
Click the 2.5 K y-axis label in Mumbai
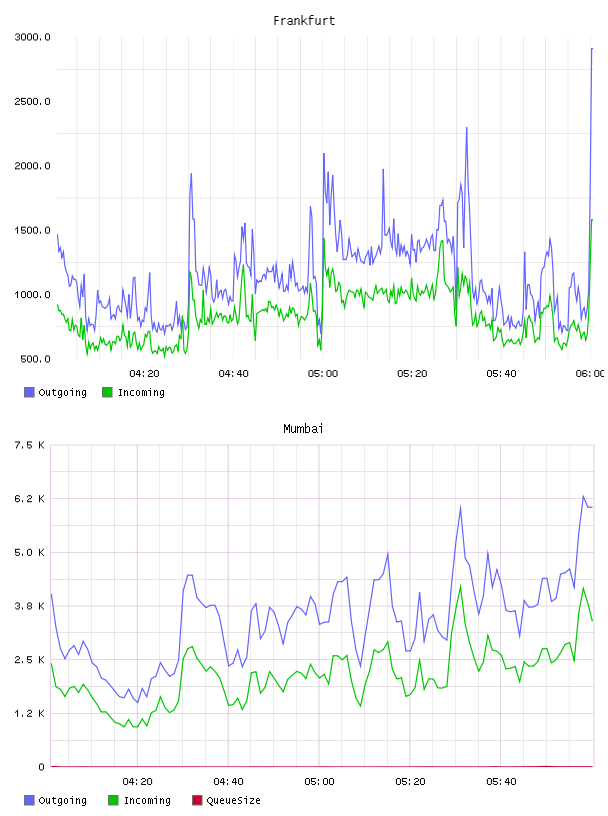29,659
